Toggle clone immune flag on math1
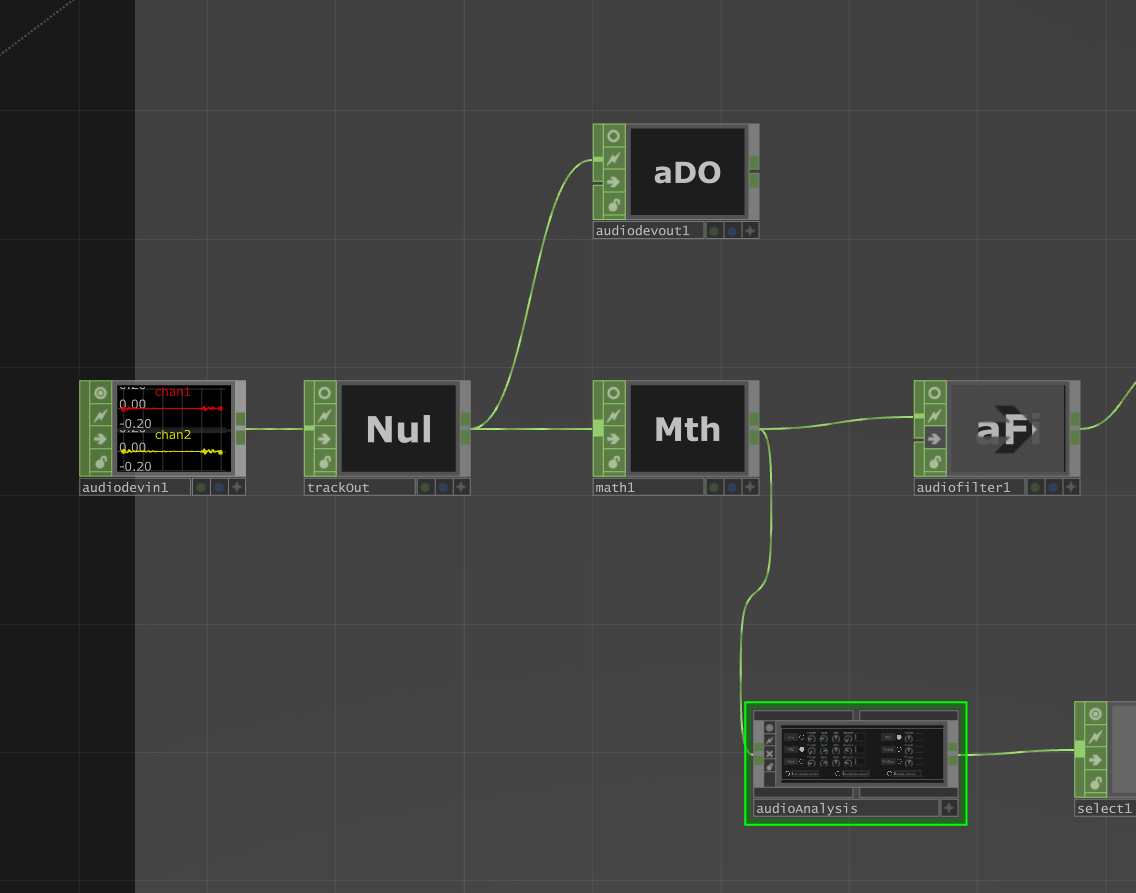 [x=614, y=416]
